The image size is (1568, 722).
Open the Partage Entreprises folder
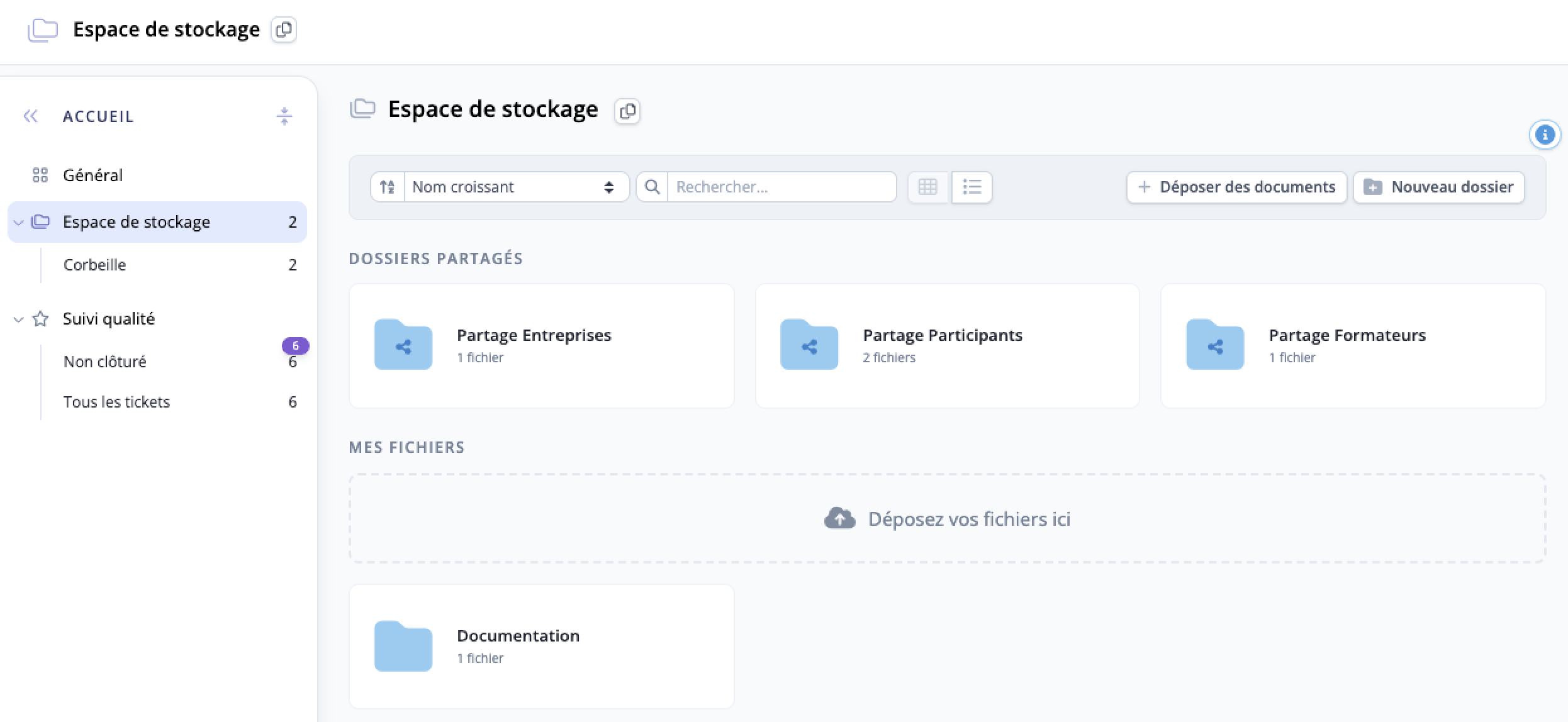(x=542, y=346)
